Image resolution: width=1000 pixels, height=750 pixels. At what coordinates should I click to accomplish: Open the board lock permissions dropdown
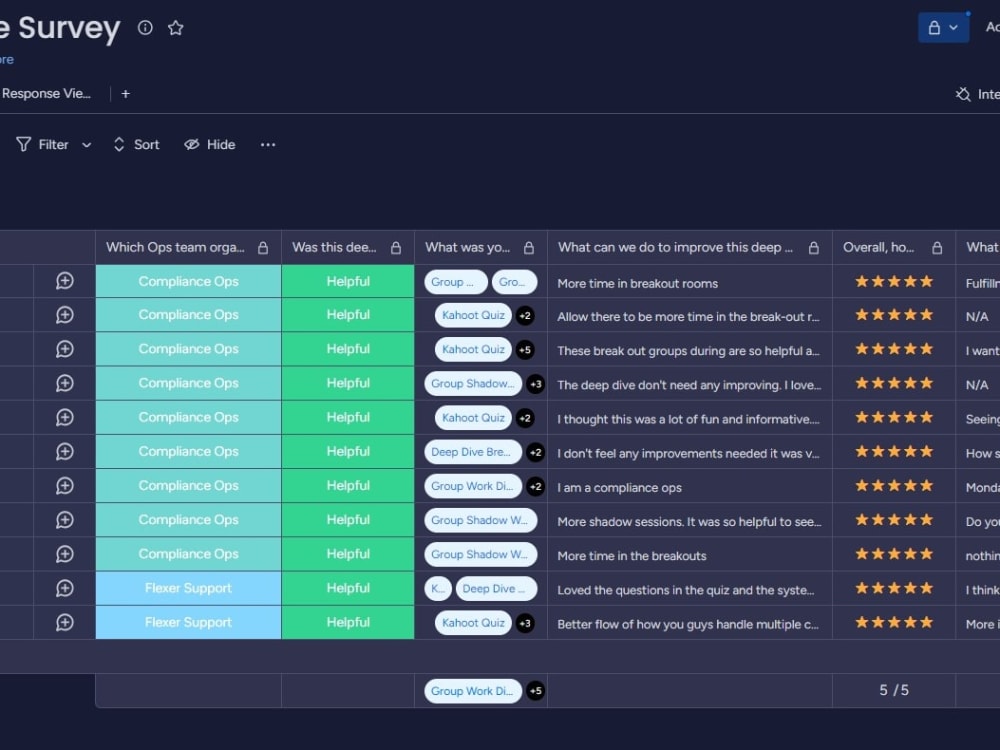pyautogui.click(x=943, y=28)
